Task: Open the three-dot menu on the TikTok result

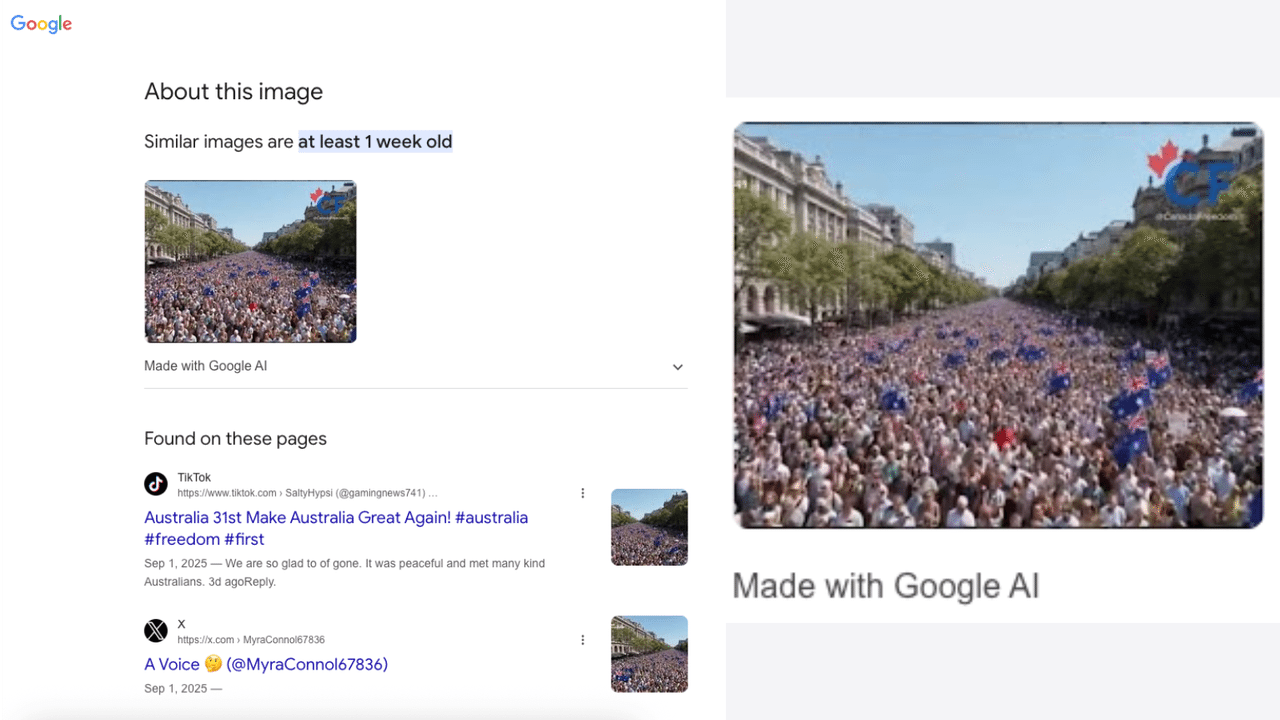Action: point(583,492)
